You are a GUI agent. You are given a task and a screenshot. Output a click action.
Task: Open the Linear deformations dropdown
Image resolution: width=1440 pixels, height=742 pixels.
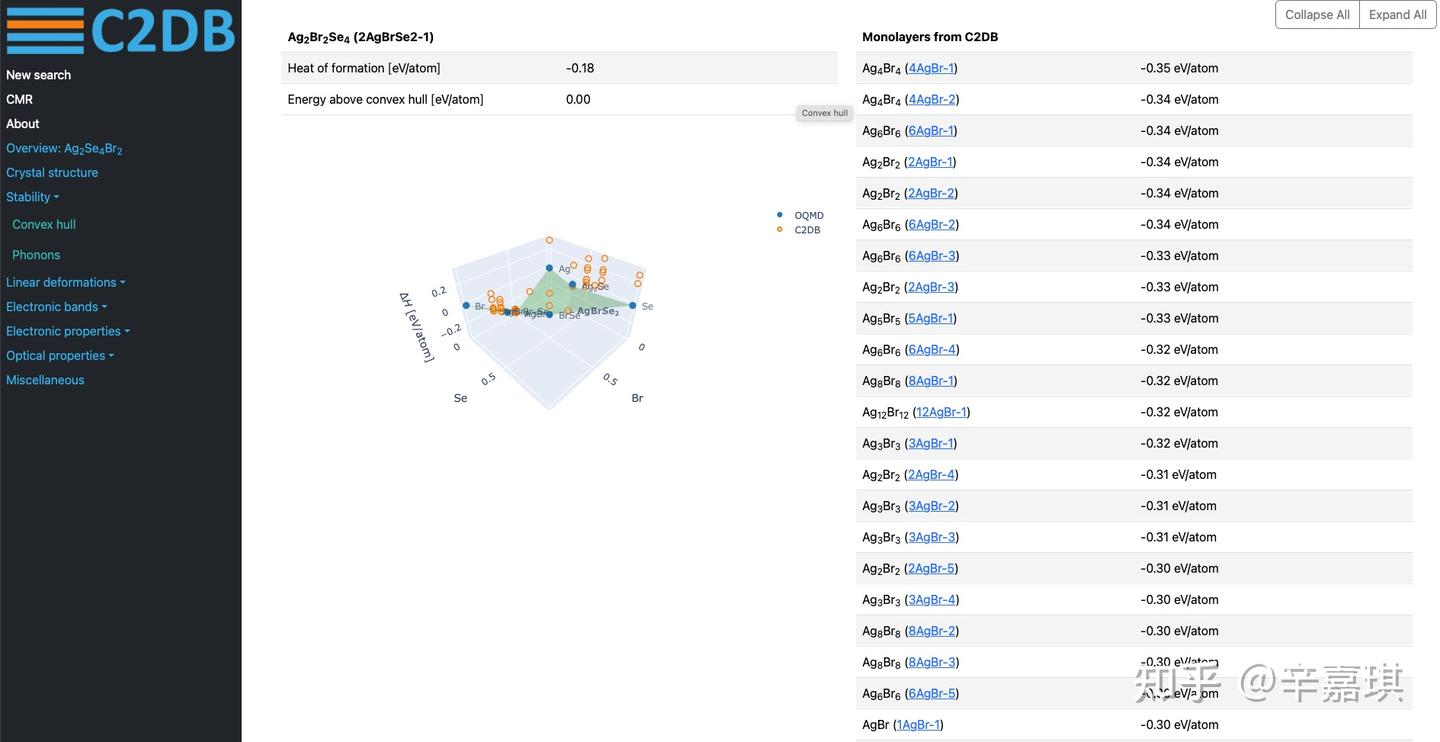point(65,282)
